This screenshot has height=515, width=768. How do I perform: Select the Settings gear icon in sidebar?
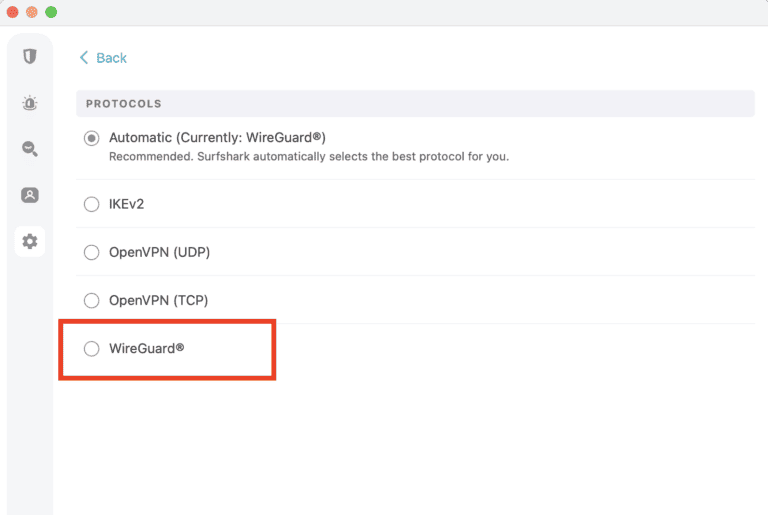[30, 241]
